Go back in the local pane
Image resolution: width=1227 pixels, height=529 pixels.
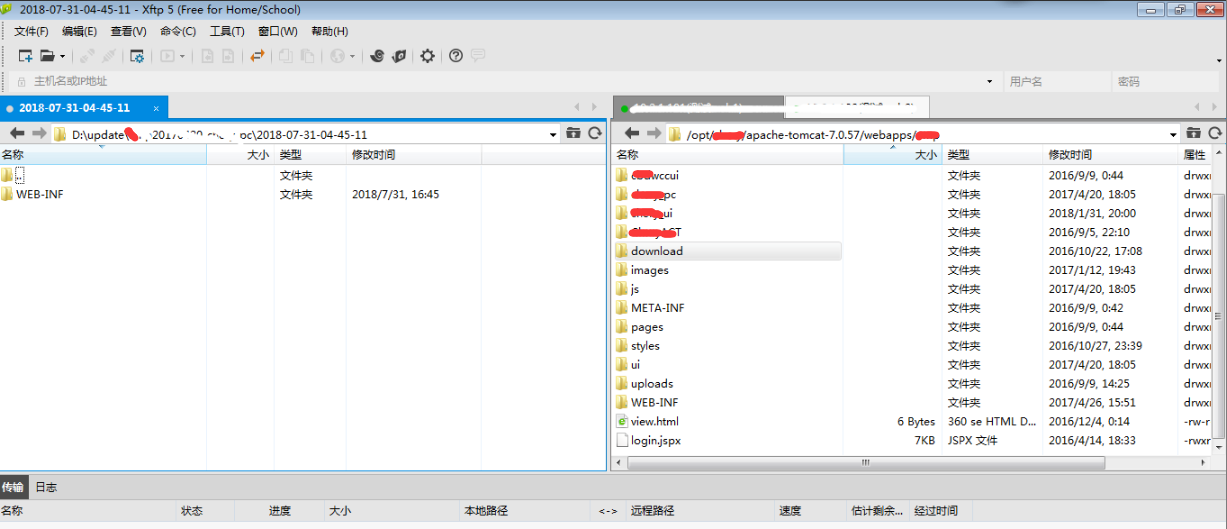click(17, 133)
